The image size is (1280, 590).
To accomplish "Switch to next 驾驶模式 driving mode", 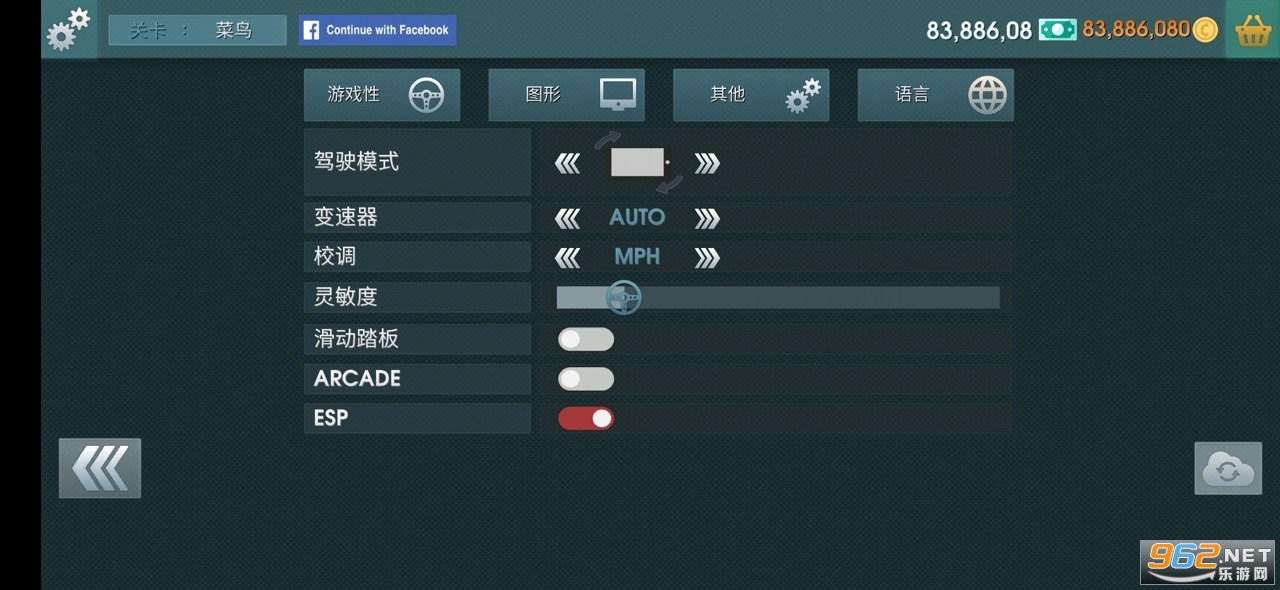I will (x=707, y=163).
